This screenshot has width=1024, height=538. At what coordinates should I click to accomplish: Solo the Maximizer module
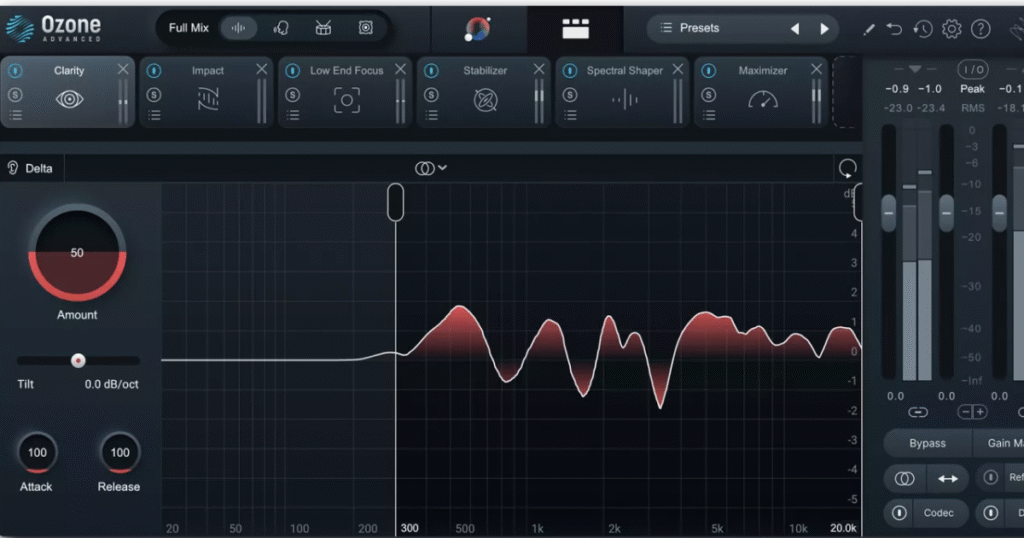[x=709, y=95]
